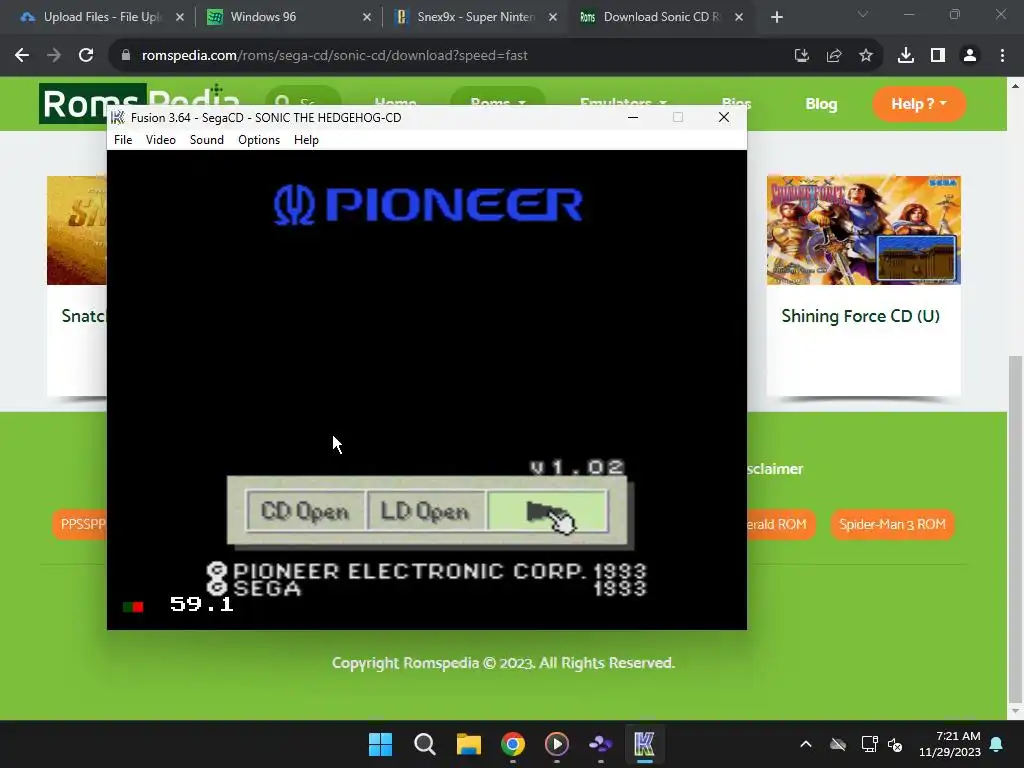Open a new browser tab
Viewport: 1024px width, 768px height.
coord(776,17)
